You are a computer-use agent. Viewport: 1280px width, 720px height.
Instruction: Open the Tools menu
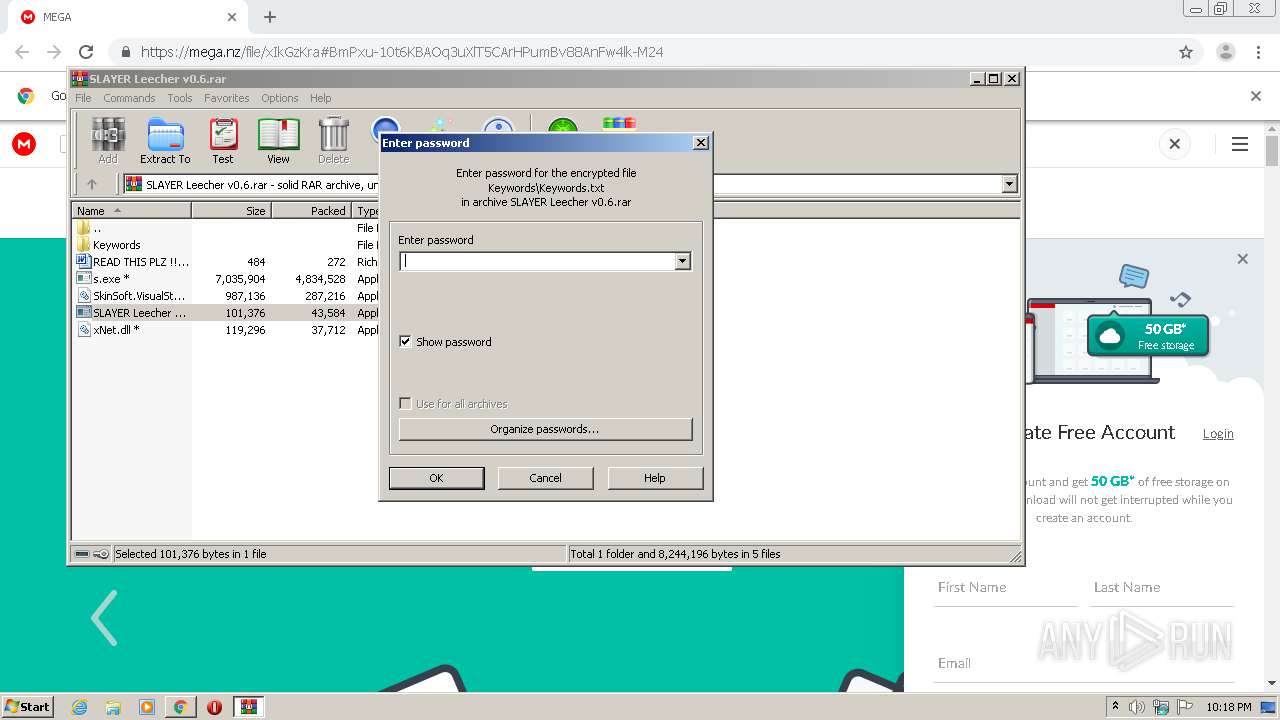(180, 98)
